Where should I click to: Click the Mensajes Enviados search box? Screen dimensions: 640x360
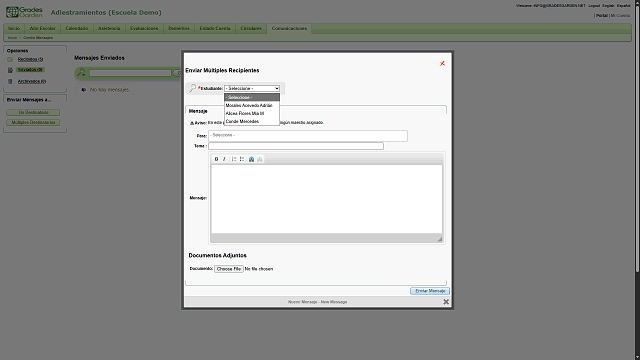click(130, 73)
